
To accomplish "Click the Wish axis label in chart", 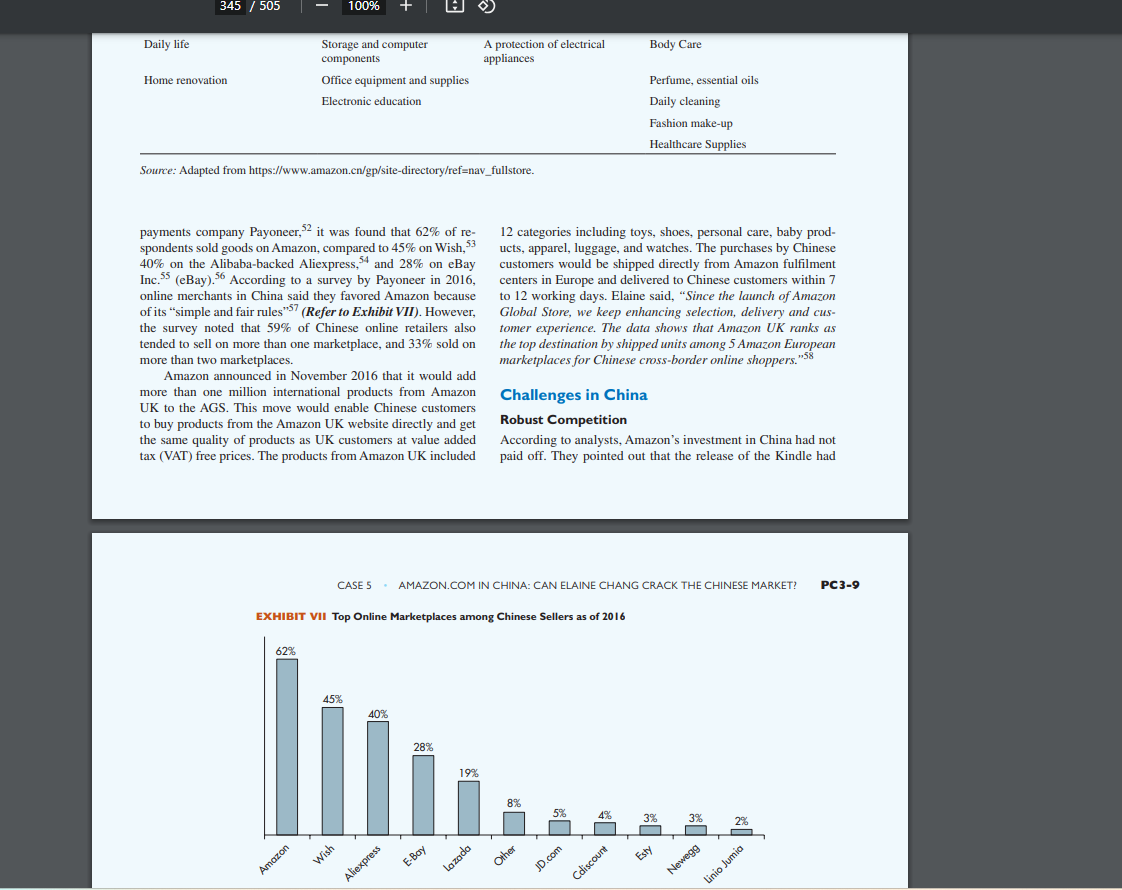I will click(x=323, y=854).
